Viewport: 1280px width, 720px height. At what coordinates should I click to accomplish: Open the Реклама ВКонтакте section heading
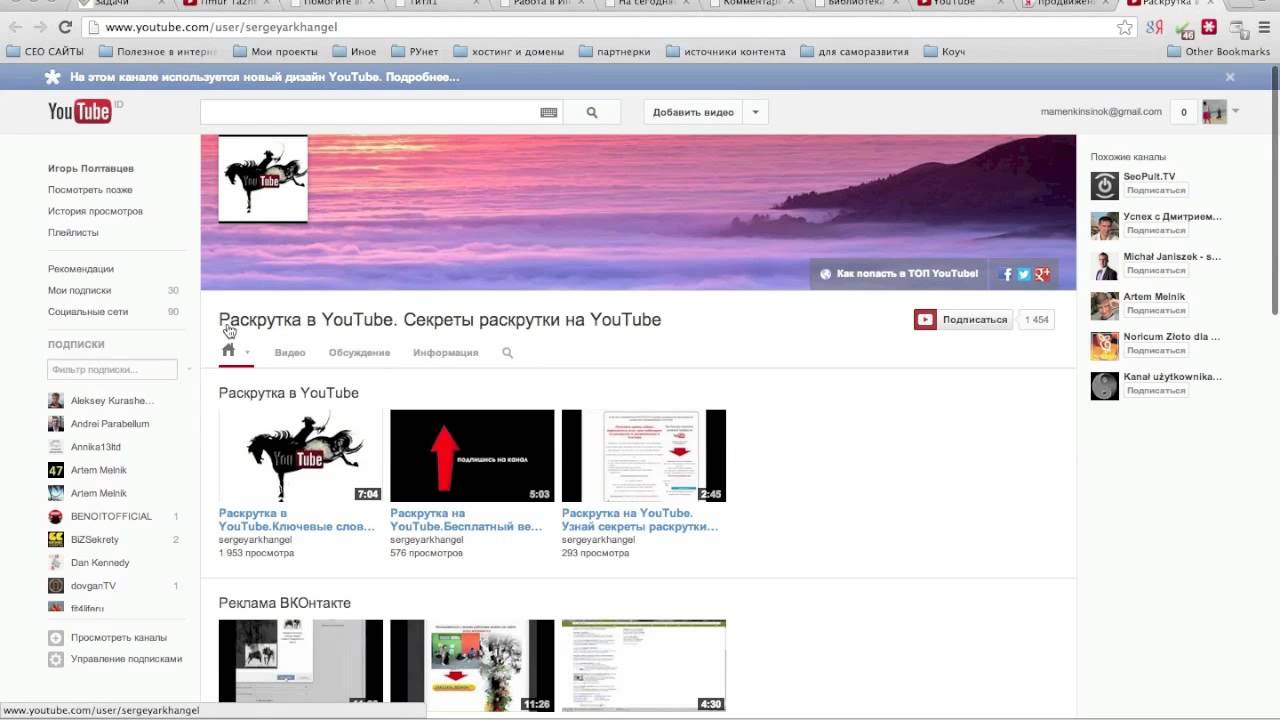pyautogui.click(x=285, y=603)
